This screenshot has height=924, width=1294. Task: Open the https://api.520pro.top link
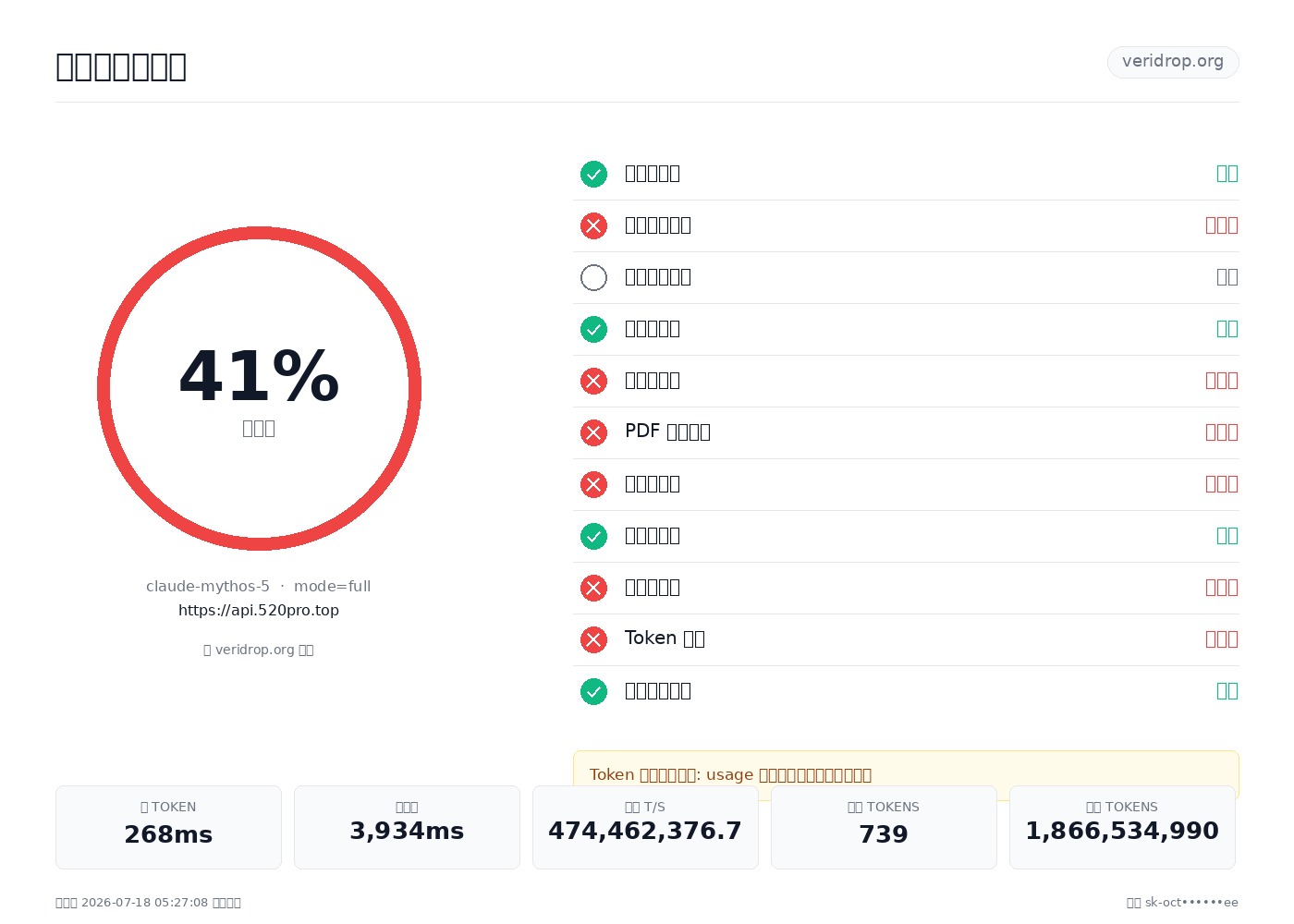coord(259,610)
